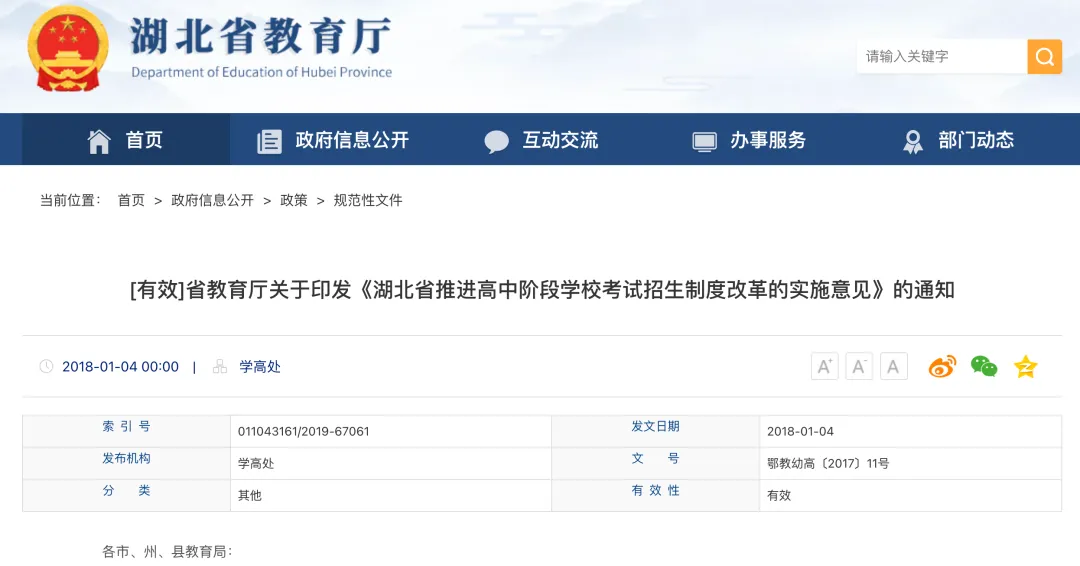1080x566 pixels.
Task: Open the 互动交流 menu item
Action: click(560, 140)
